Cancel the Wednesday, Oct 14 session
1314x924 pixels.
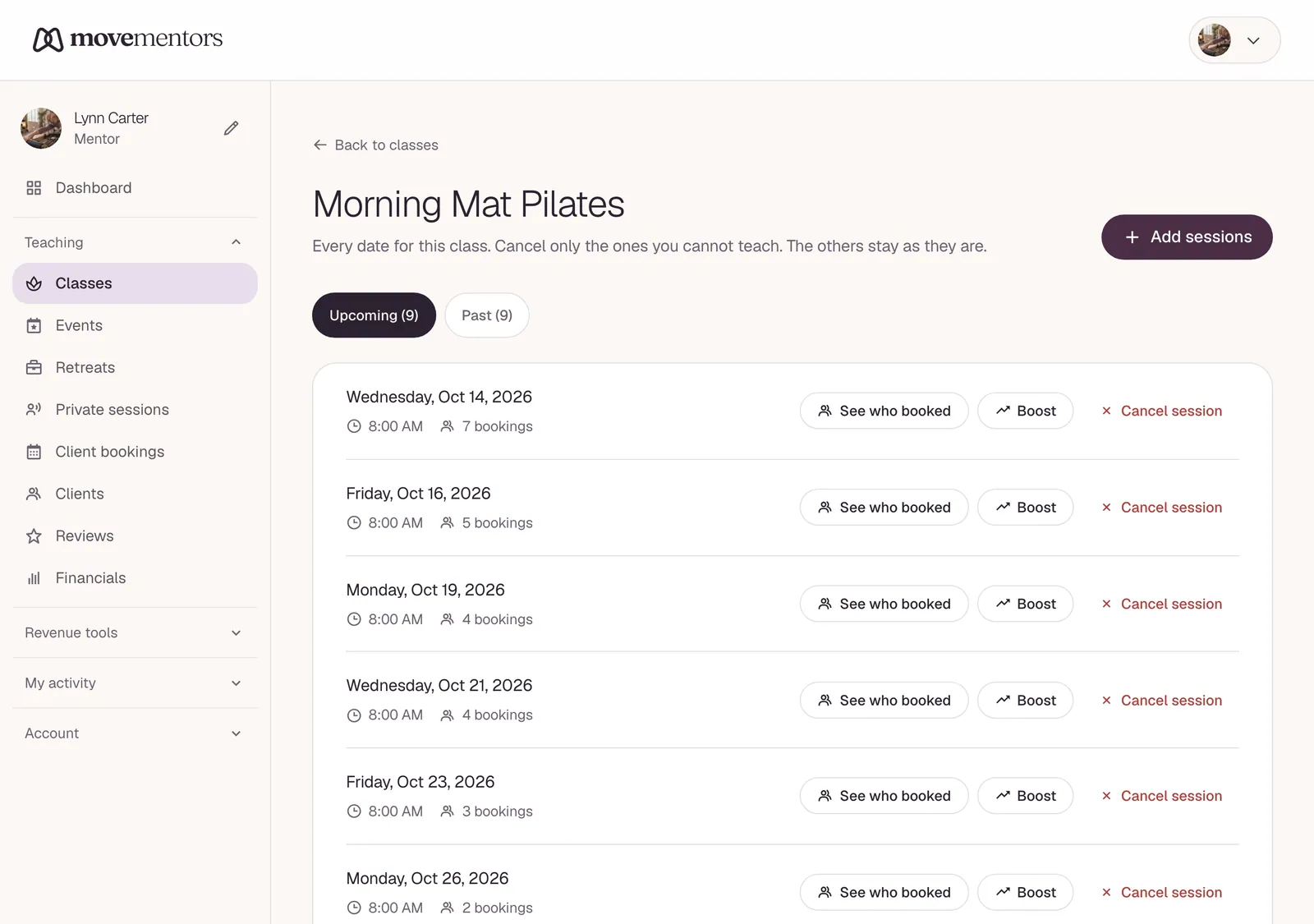[1161, 411]
